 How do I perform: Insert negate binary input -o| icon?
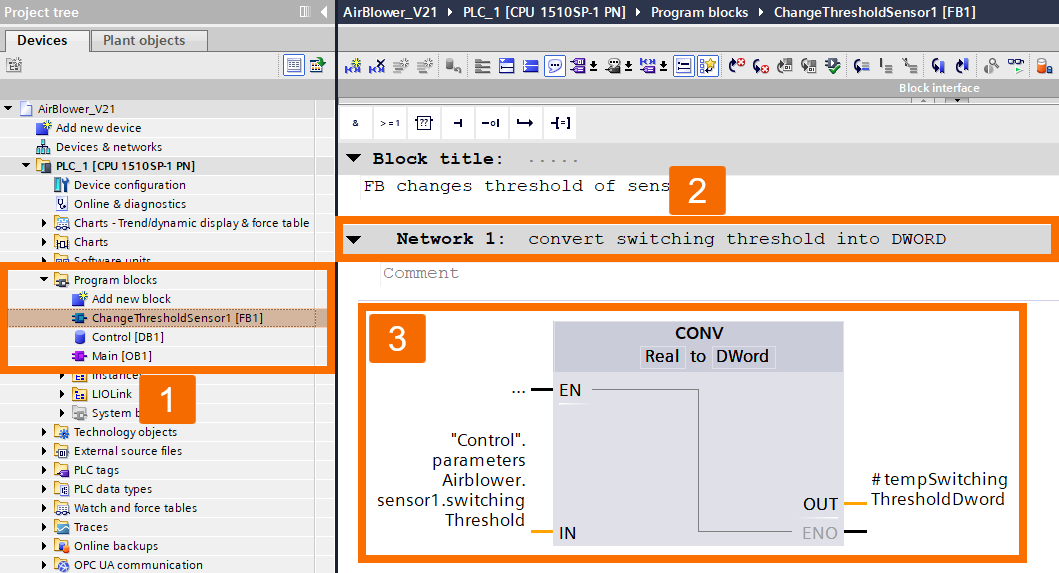click(x=491, y=123)
